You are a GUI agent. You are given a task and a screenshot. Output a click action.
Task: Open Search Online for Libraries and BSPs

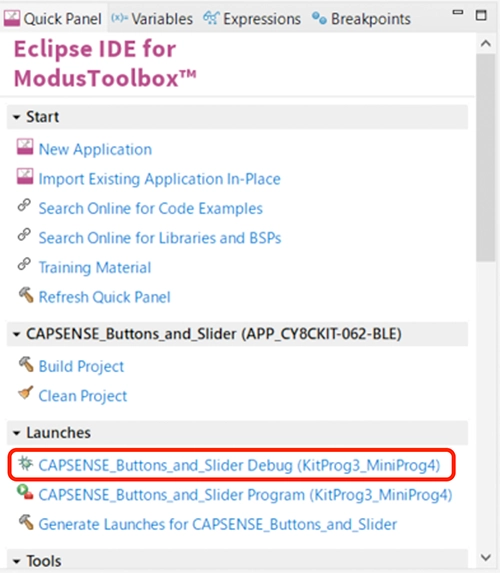(x=160, y=238)
